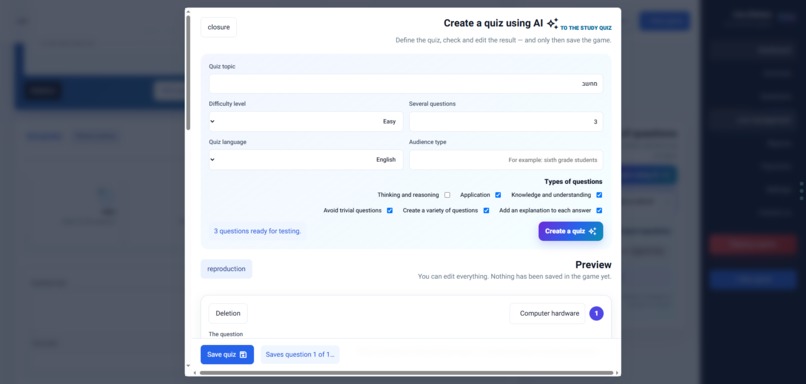Click the 'Saves question 1 of 1...' status

pos(300,355)
